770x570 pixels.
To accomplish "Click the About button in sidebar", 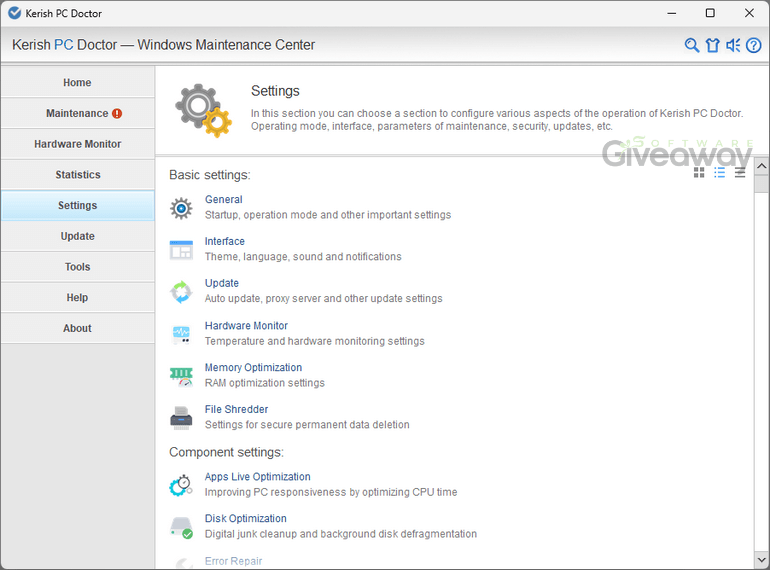I will pos(77,328).
